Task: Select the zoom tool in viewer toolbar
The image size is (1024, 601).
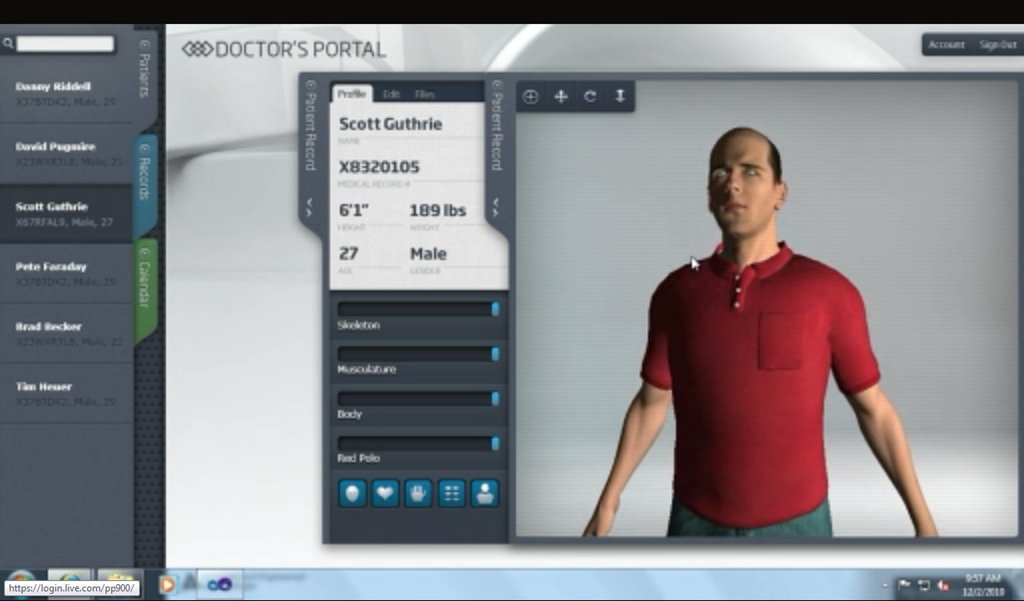Action: click(530, 97)
